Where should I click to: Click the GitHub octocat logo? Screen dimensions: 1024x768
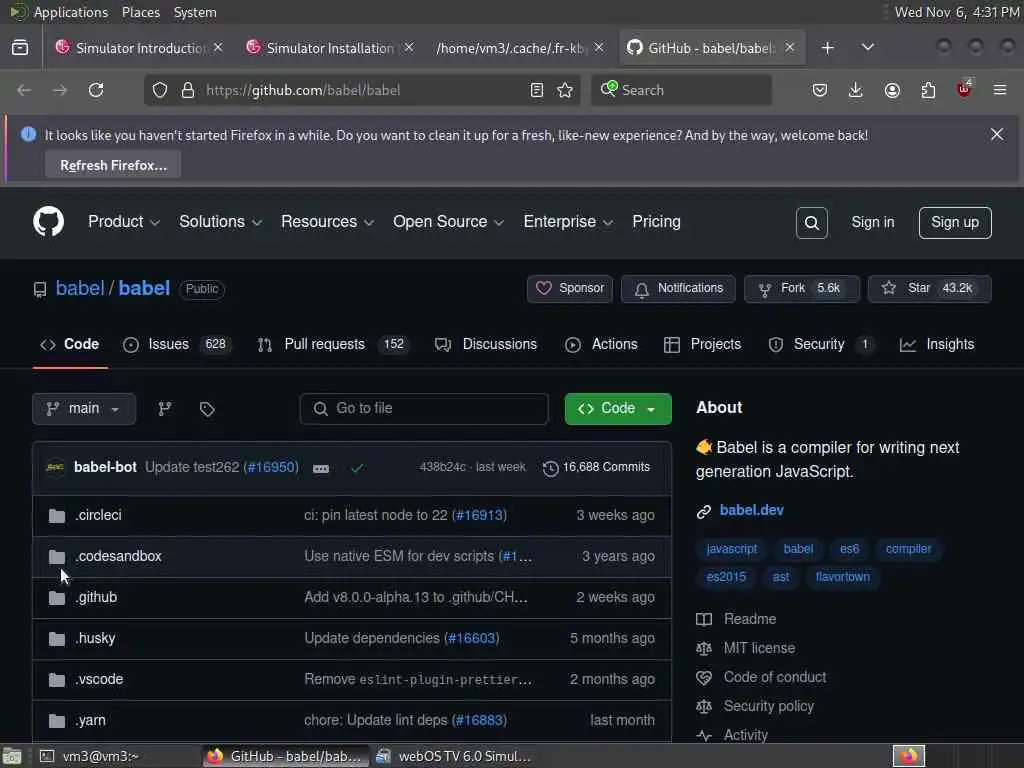[48, 222]
